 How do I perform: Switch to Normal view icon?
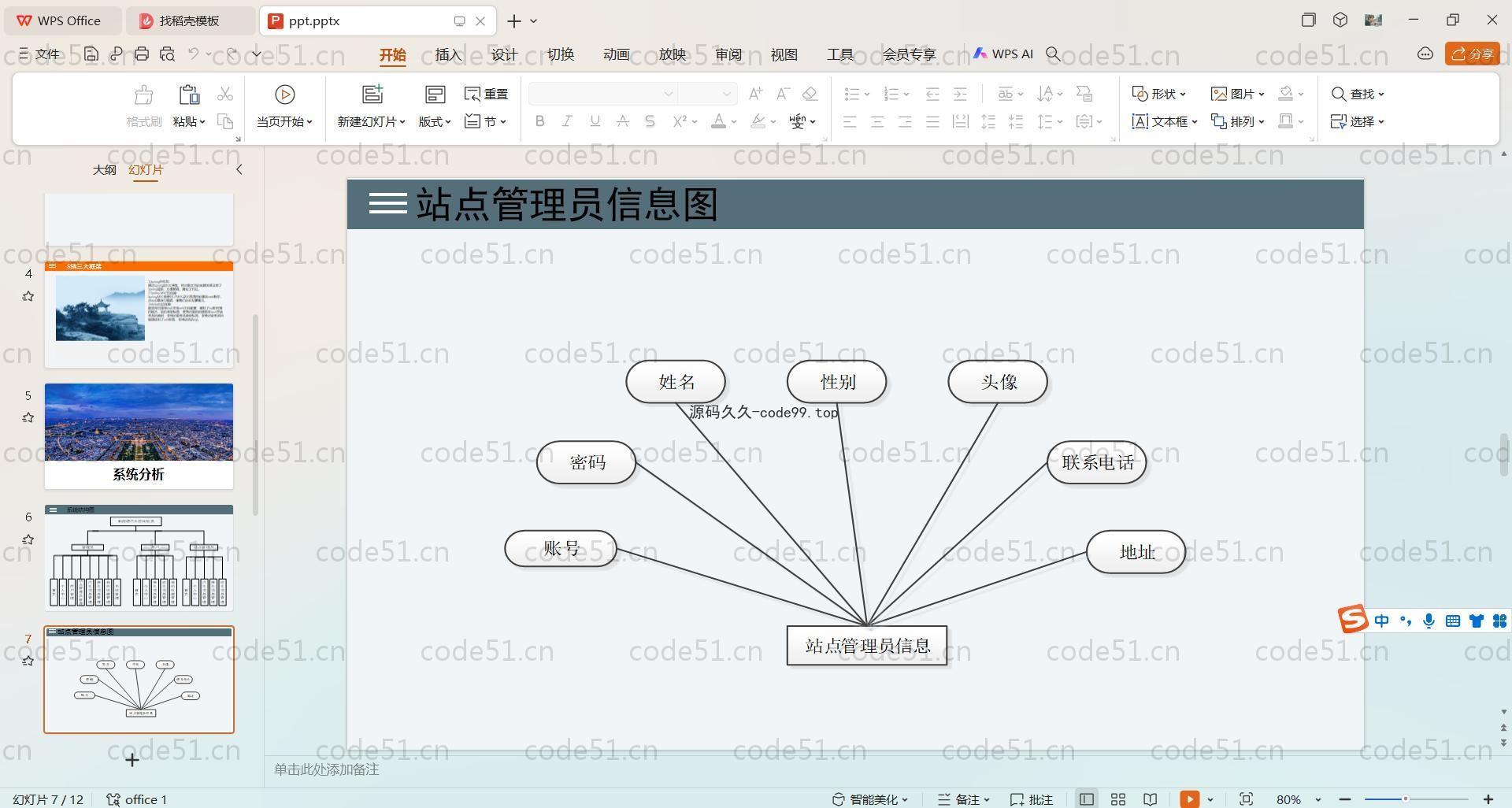point(1087,799)
